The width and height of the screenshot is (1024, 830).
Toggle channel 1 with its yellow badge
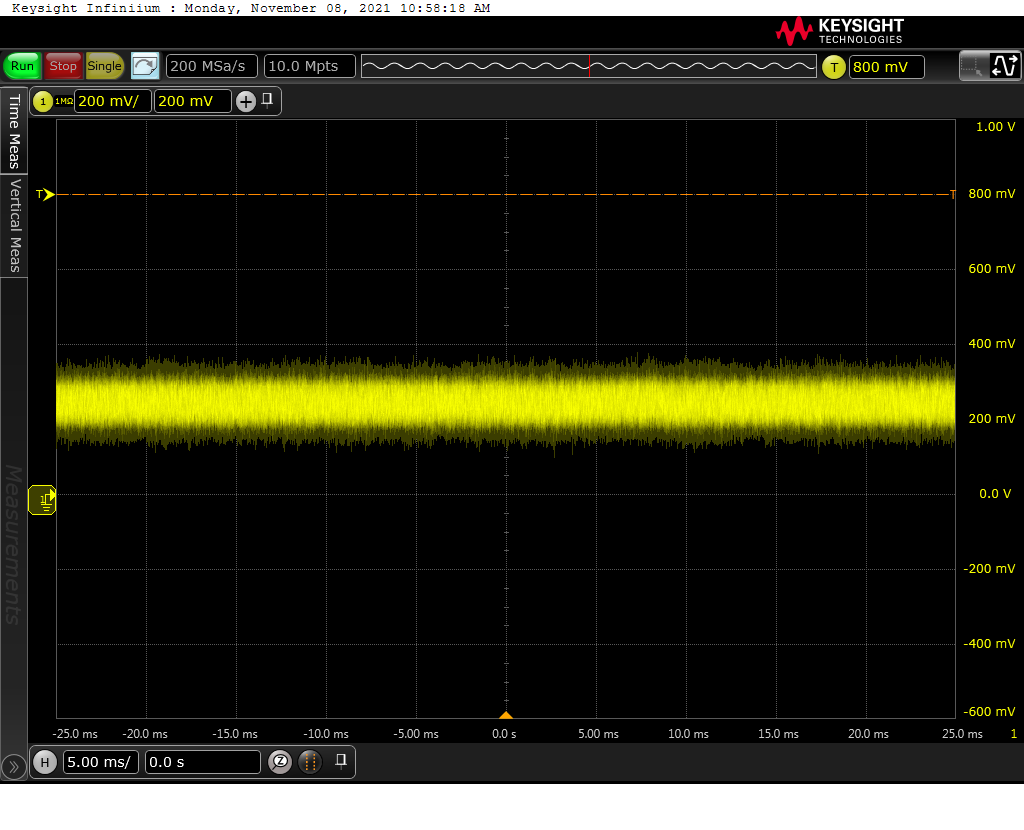[x=42, y=101]
